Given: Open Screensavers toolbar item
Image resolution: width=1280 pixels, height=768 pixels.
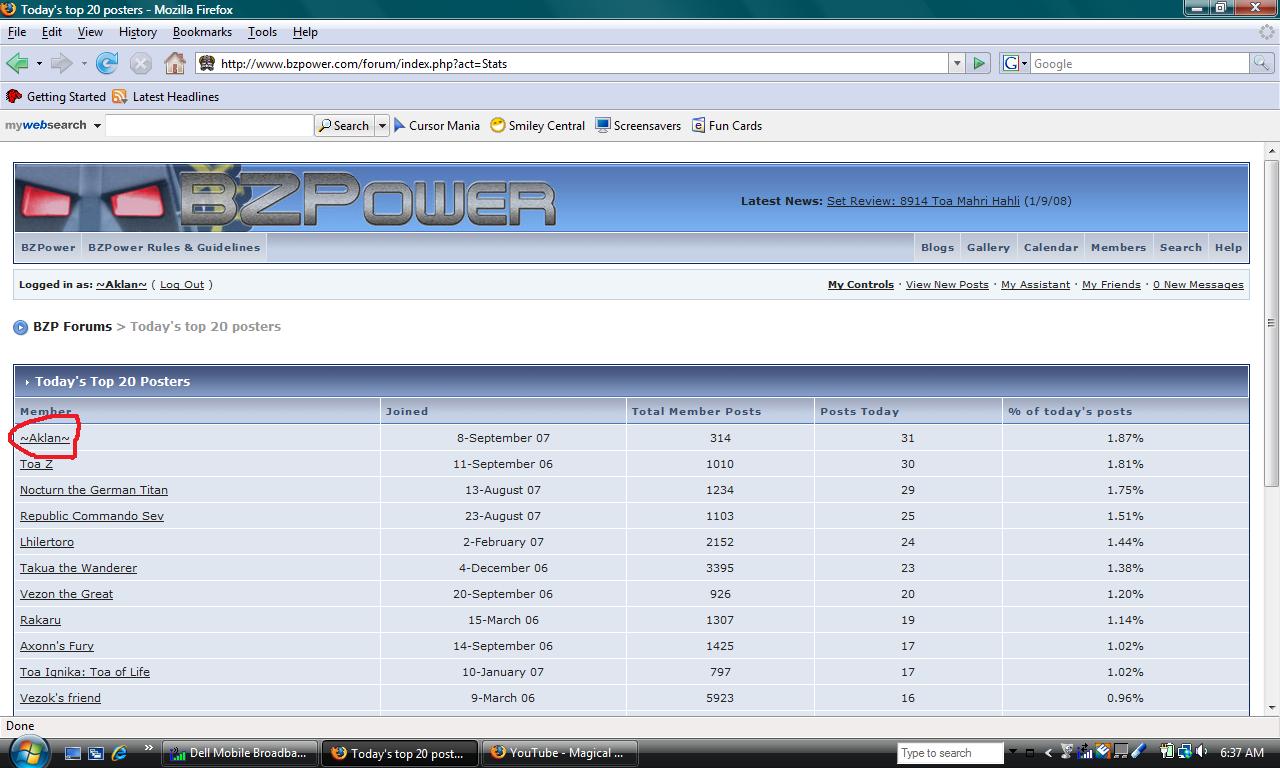Looking at the screenshot, I should [x=638, y=126].
